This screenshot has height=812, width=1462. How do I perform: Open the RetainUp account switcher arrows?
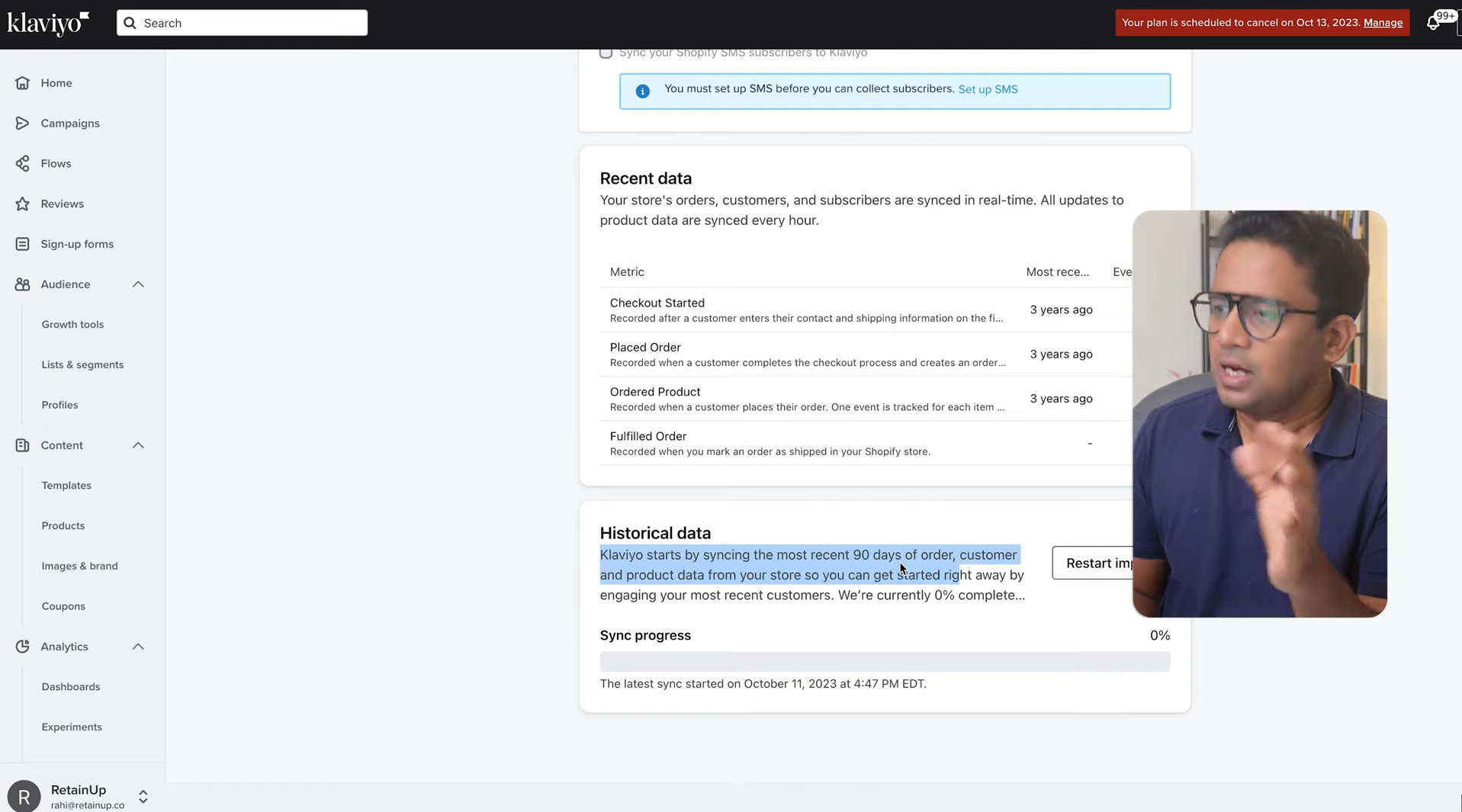143,797
